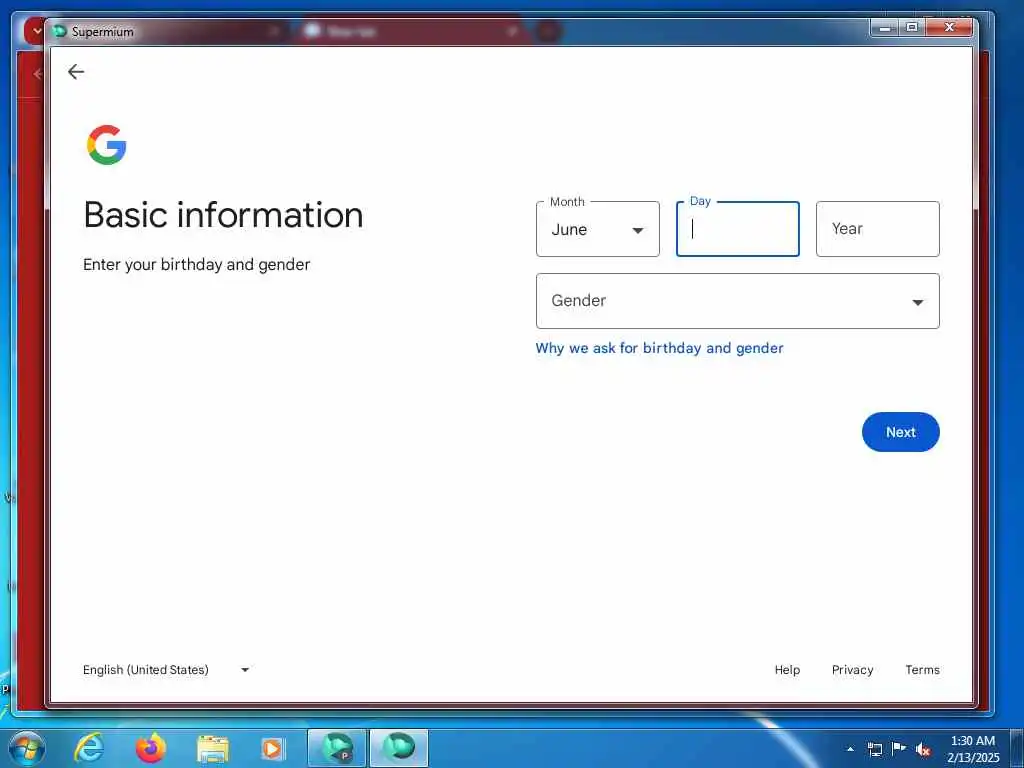Switch to first Supermium taskbar window
Screen dimensions: 1024x768
point(337,748)
